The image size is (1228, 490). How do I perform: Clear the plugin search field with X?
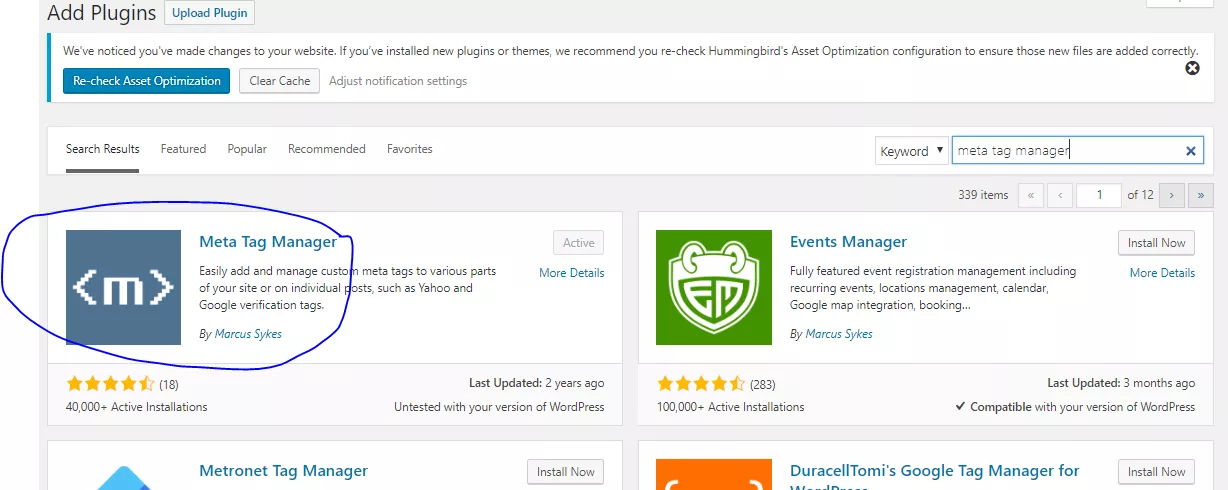[1191, 151]
